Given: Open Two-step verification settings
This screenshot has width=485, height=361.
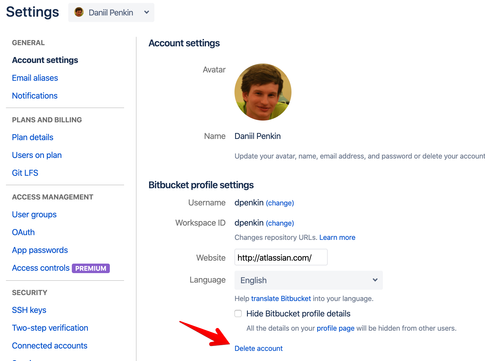Looking at the screenshot, I should [x=50, y=328].
